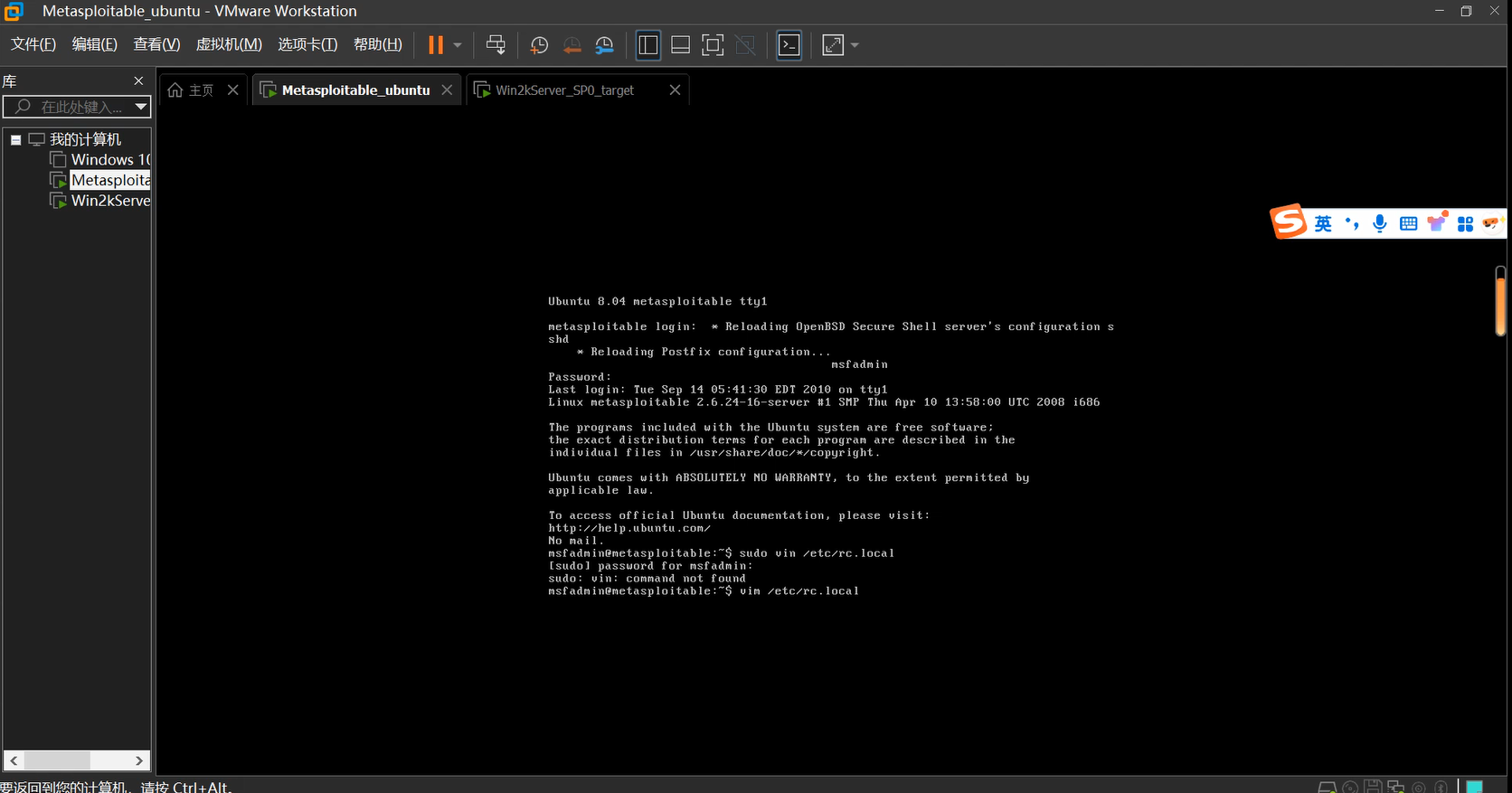
Task: Click the library horizontal scrollbar thumb
Action: [x=57, y=760]
